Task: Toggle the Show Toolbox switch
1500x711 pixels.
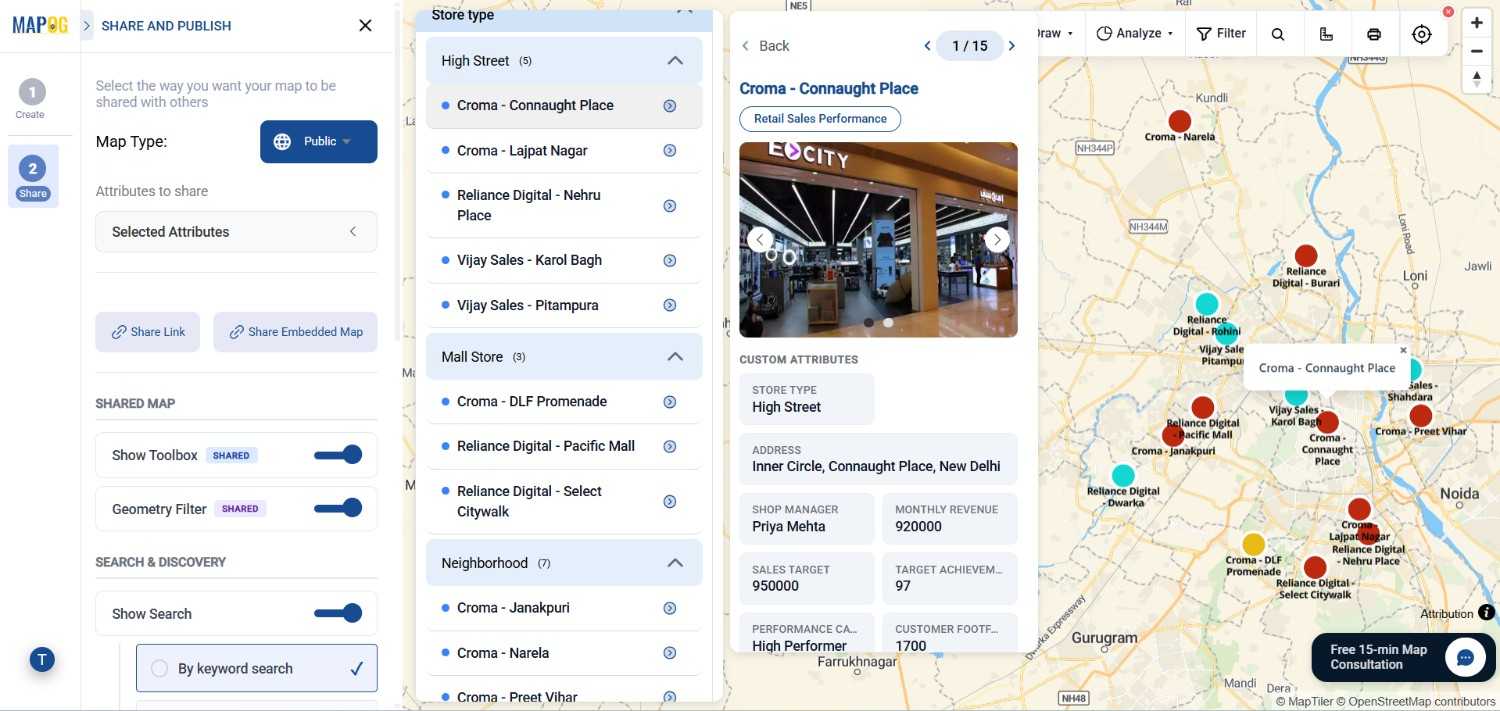Action: coord(338,455)
